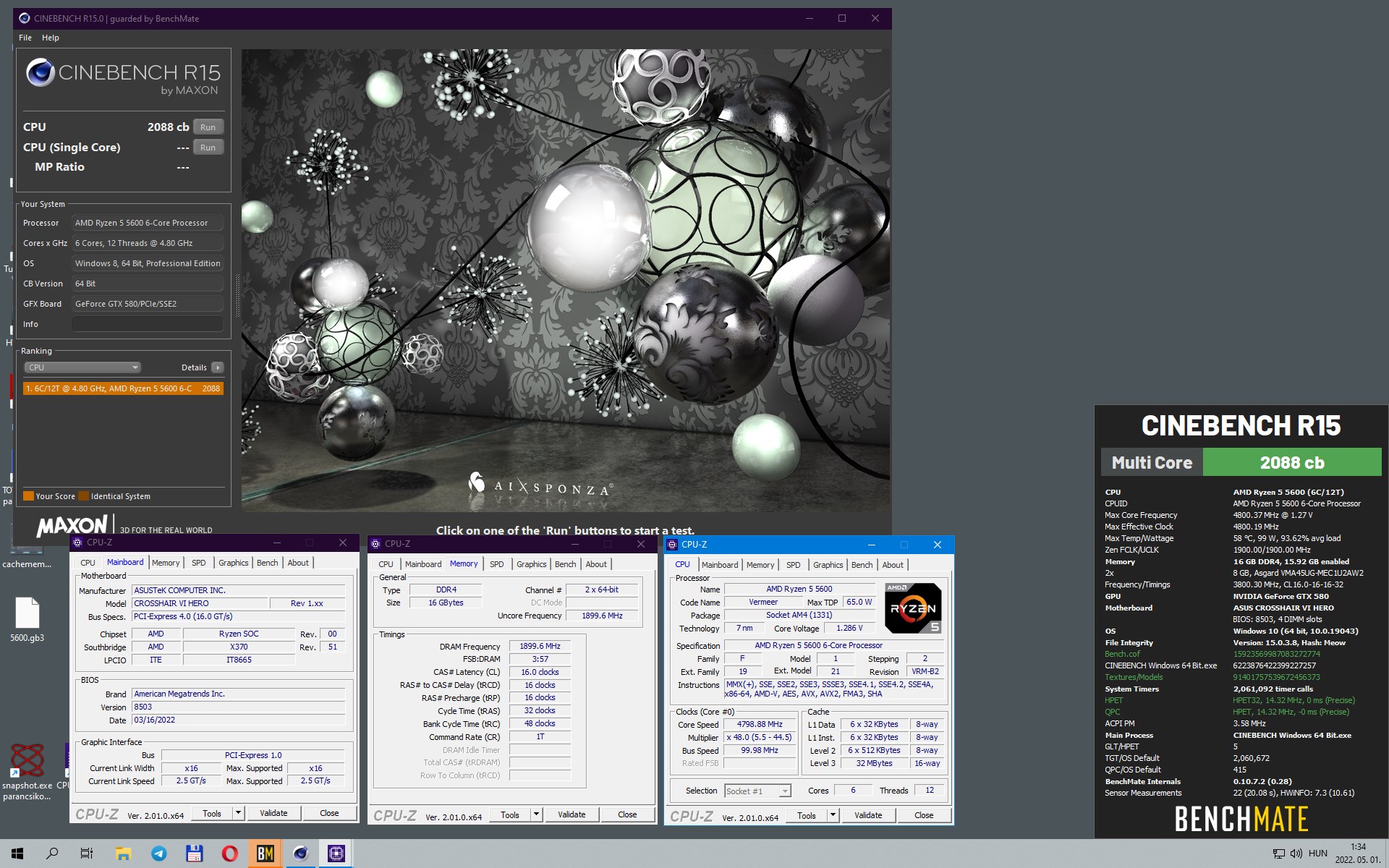Click Bench.cof link in BenchMate panel
Image resolution: width=1389 pixels, height=868 pixels.
(x=1122, y=654)
